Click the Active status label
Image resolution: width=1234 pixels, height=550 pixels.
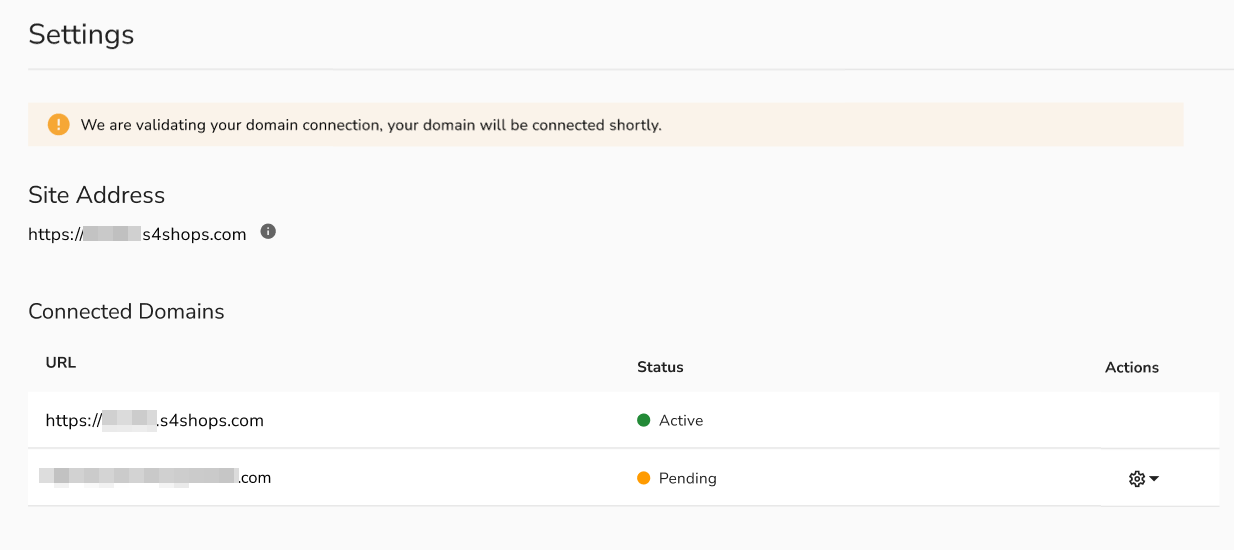click(681, 421)
